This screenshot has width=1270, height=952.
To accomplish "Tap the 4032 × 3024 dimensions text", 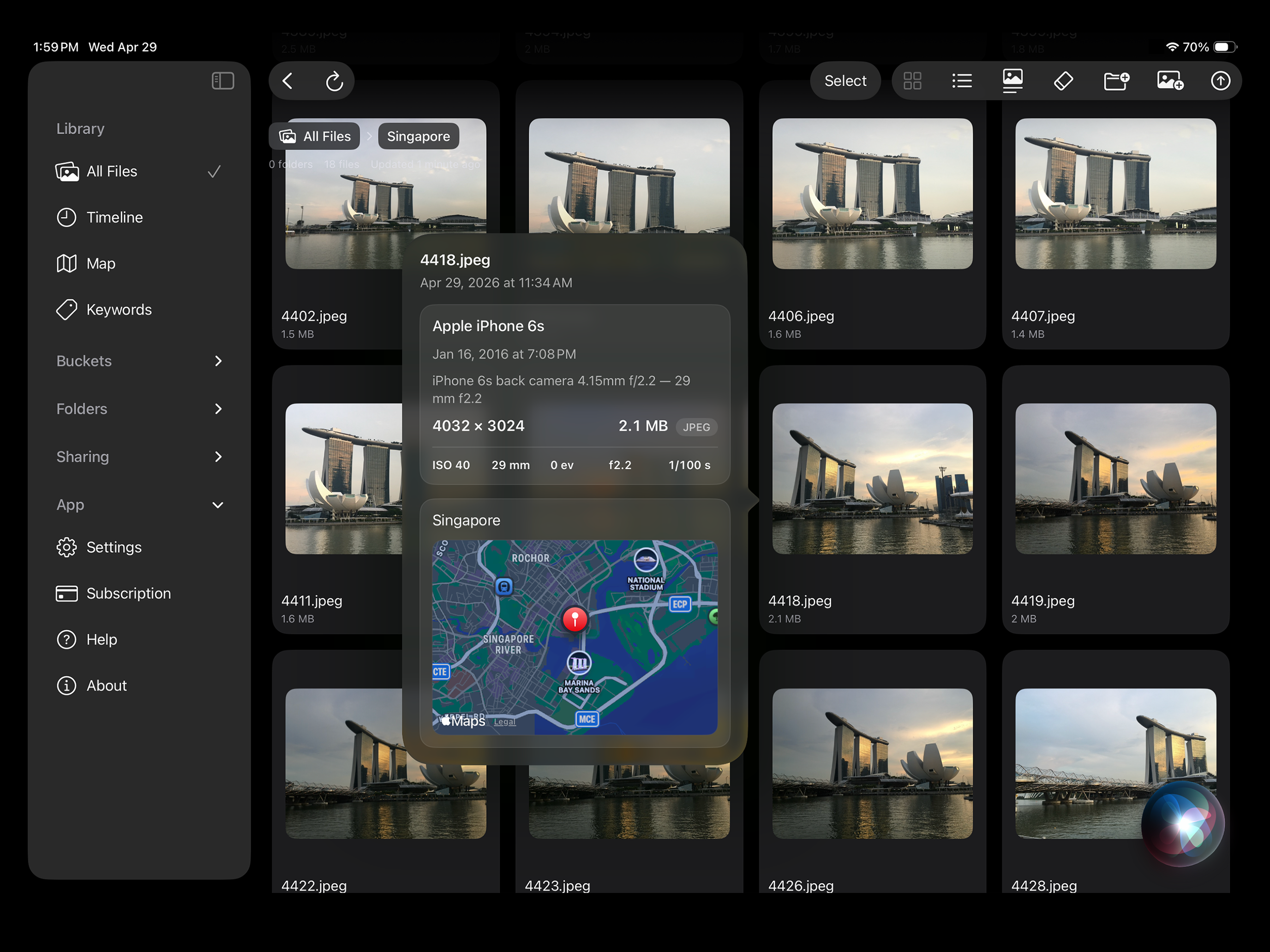I will tap(478, 426).
